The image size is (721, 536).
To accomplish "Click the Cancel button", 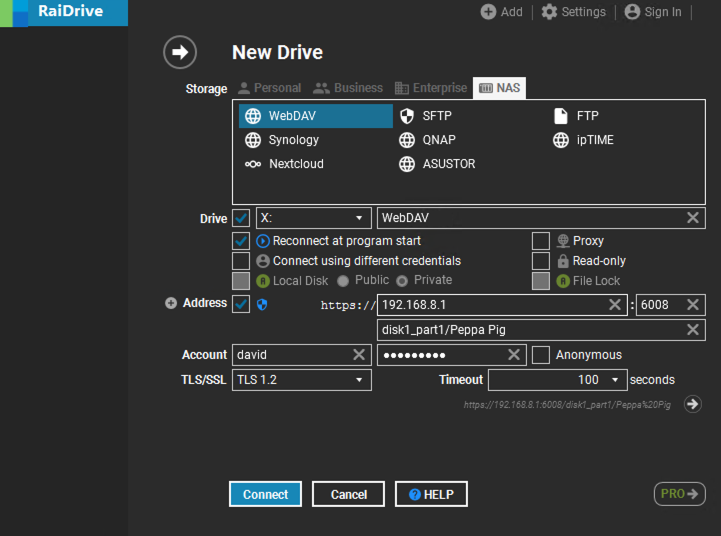I will coord(349,494).
